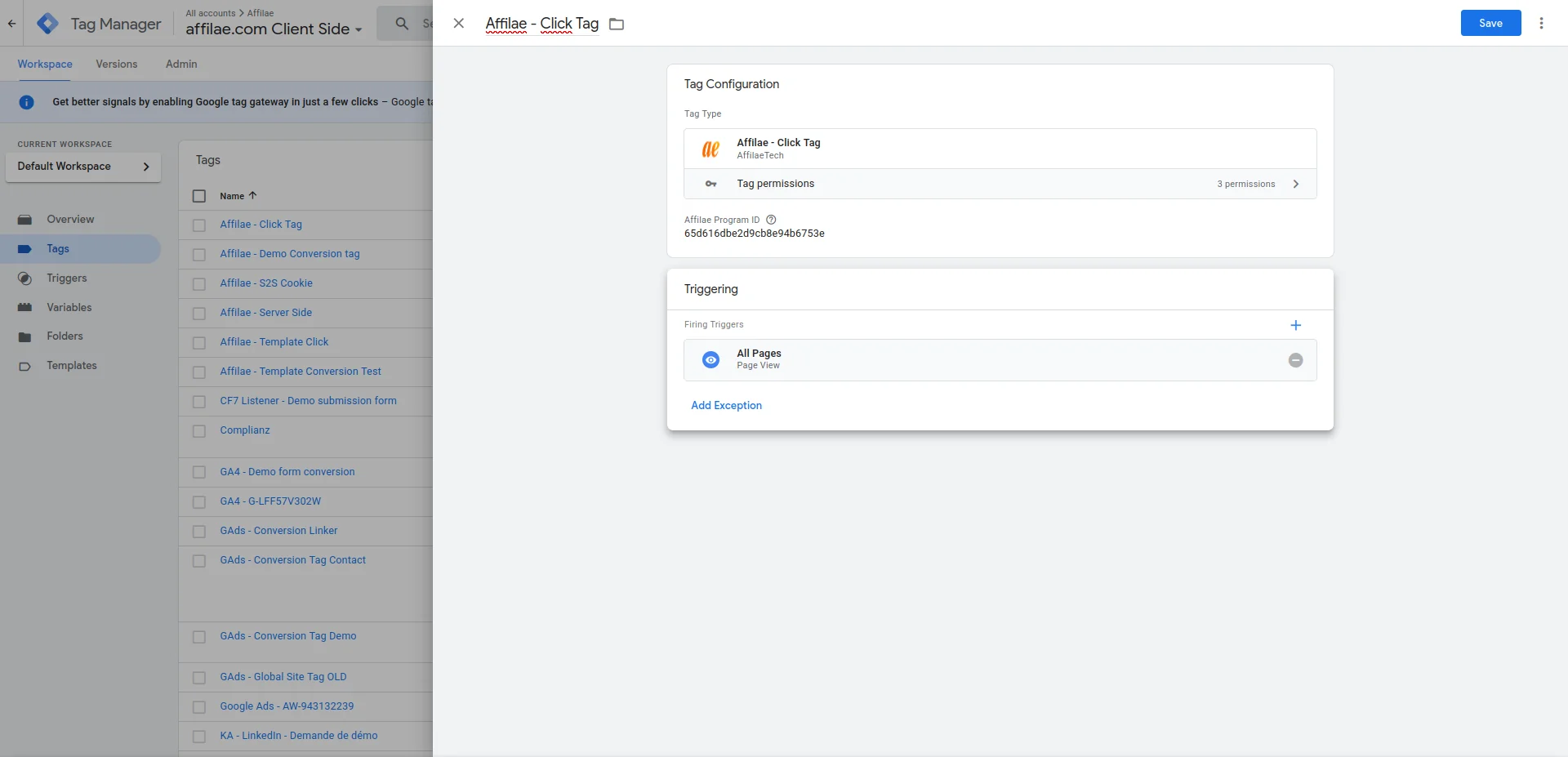This screenshot has height=757, width=1568.
Task: Click the Tag Manager logo
Action: click(x=47, y=24)
